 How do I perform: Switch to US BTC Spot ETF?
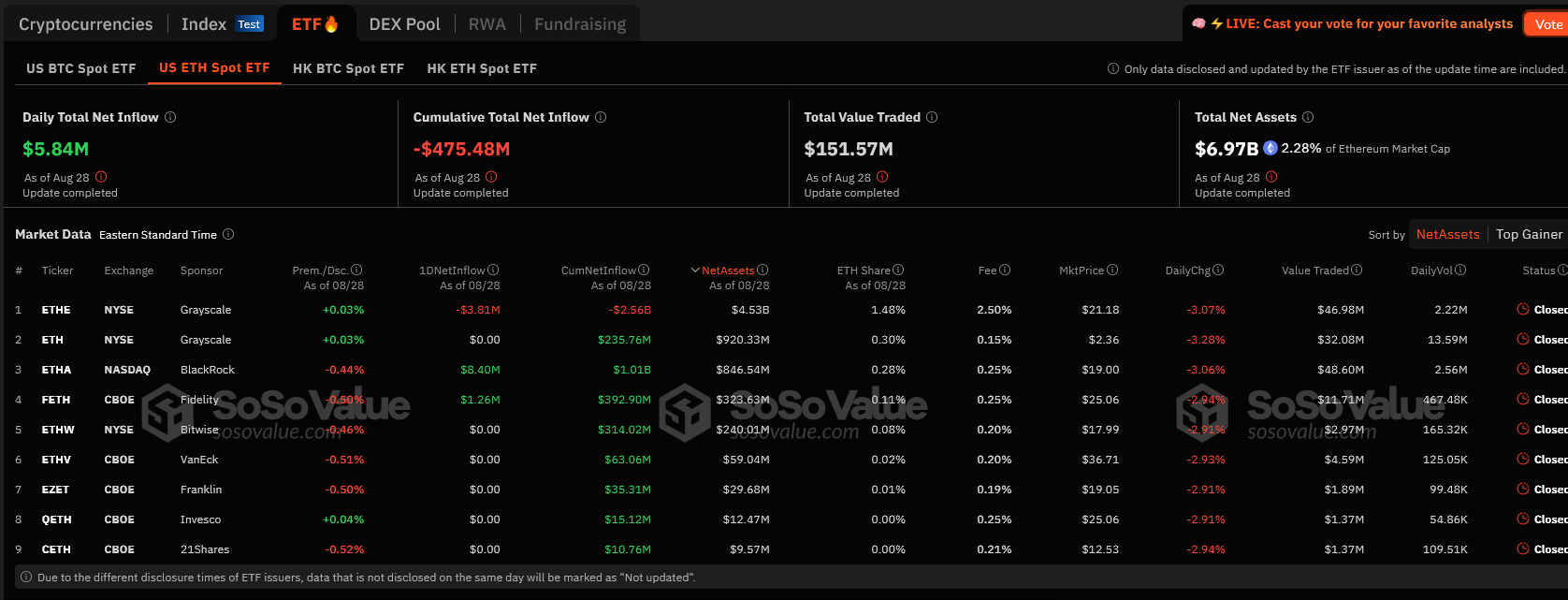pyautogui.click(x=81, y=68)
